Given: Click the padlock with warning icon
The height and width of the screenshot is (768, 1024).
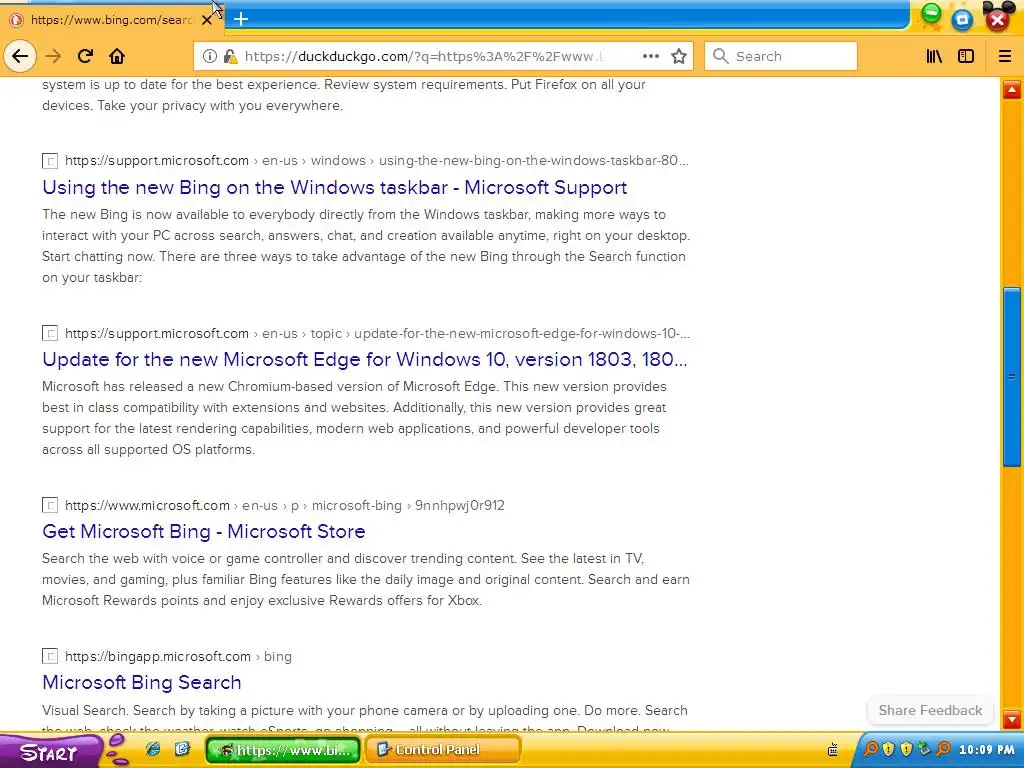Looking at the screenshot, I should (x=230, y=56).
